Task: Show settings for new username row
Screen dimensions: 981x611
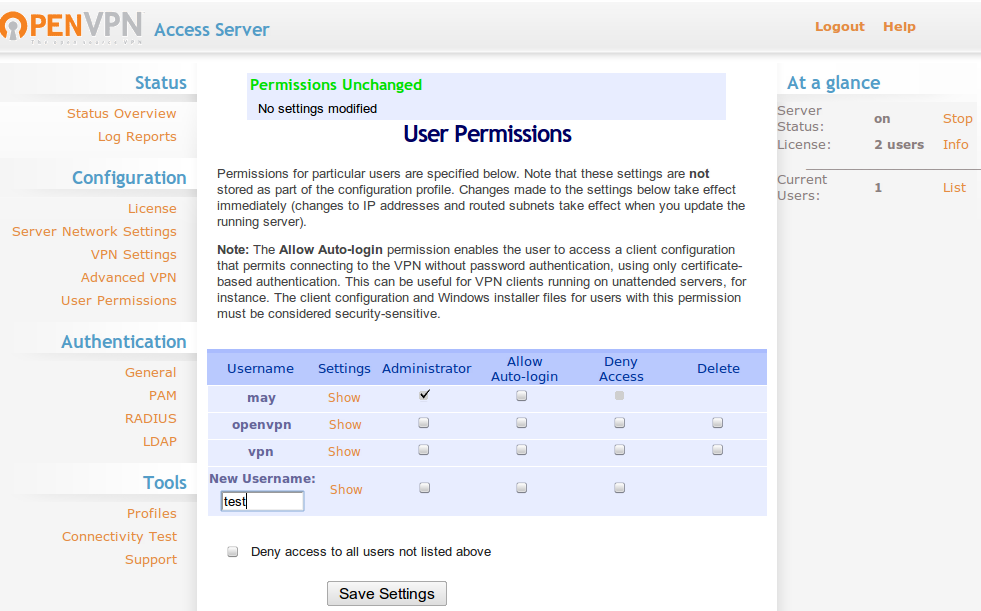Action: (346, 490)
